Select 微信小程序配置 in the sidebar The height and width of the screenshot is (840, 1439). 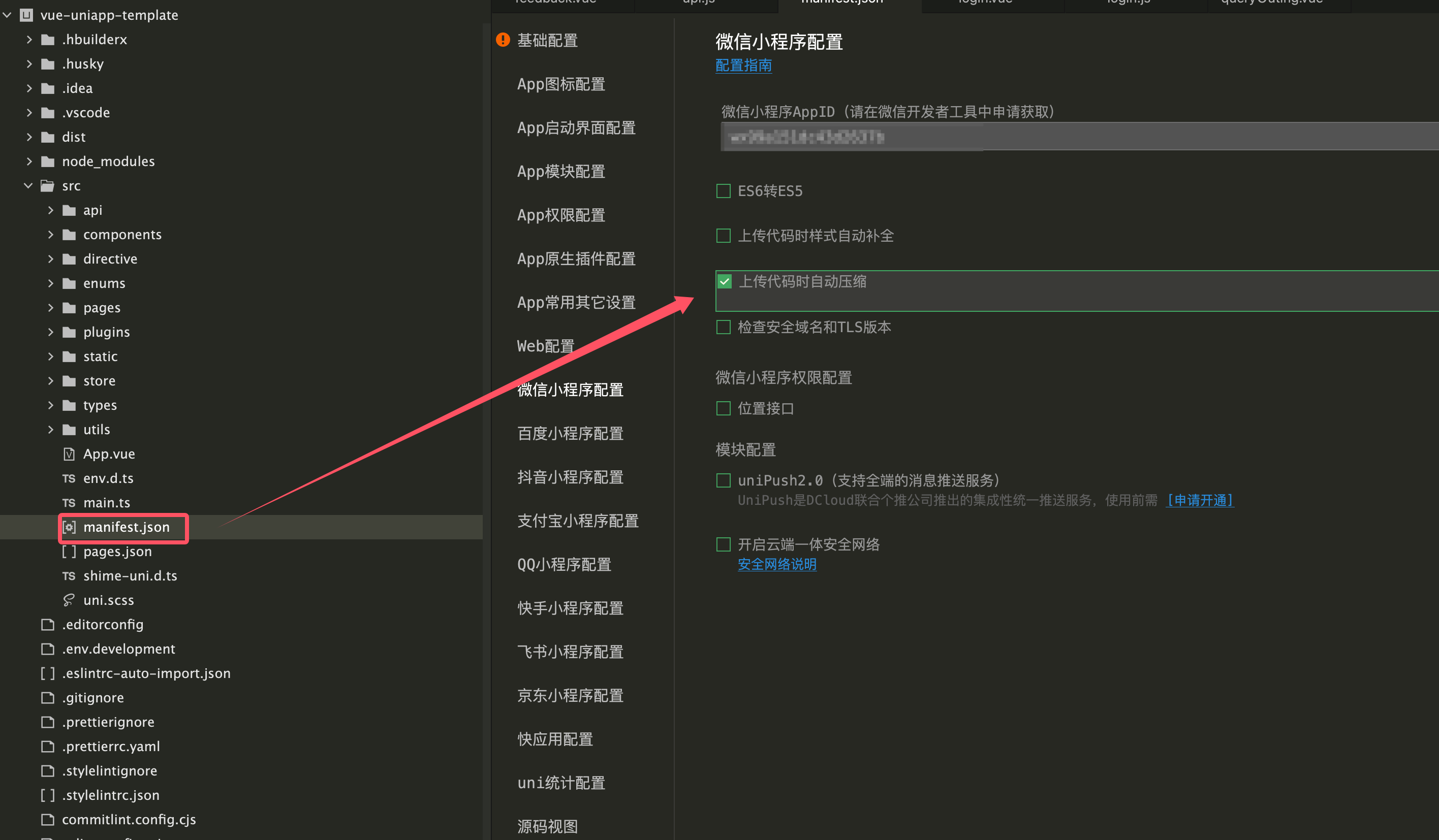[x=570, y=391]
